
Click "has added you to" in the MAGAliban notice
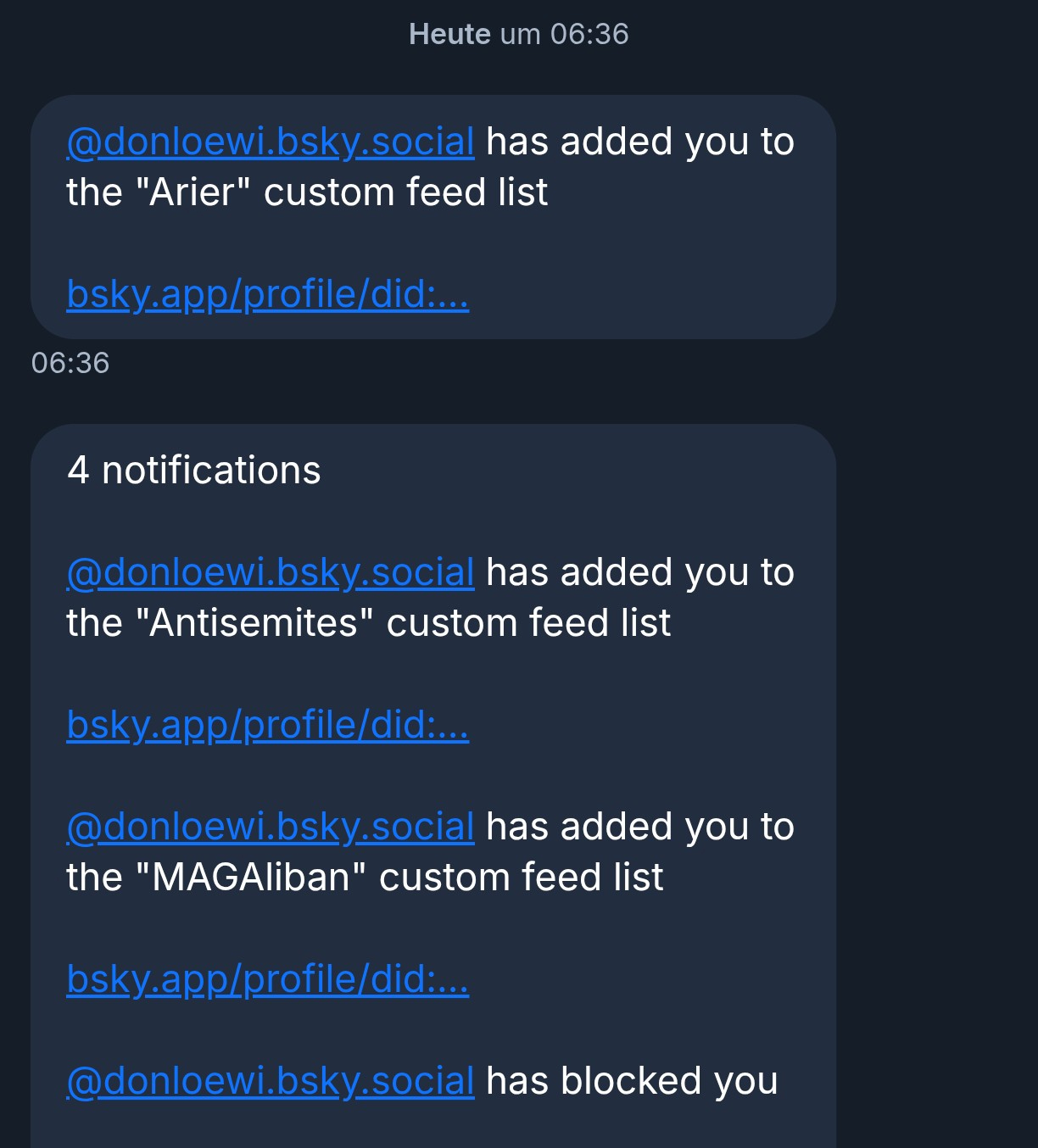coord(640,827)
